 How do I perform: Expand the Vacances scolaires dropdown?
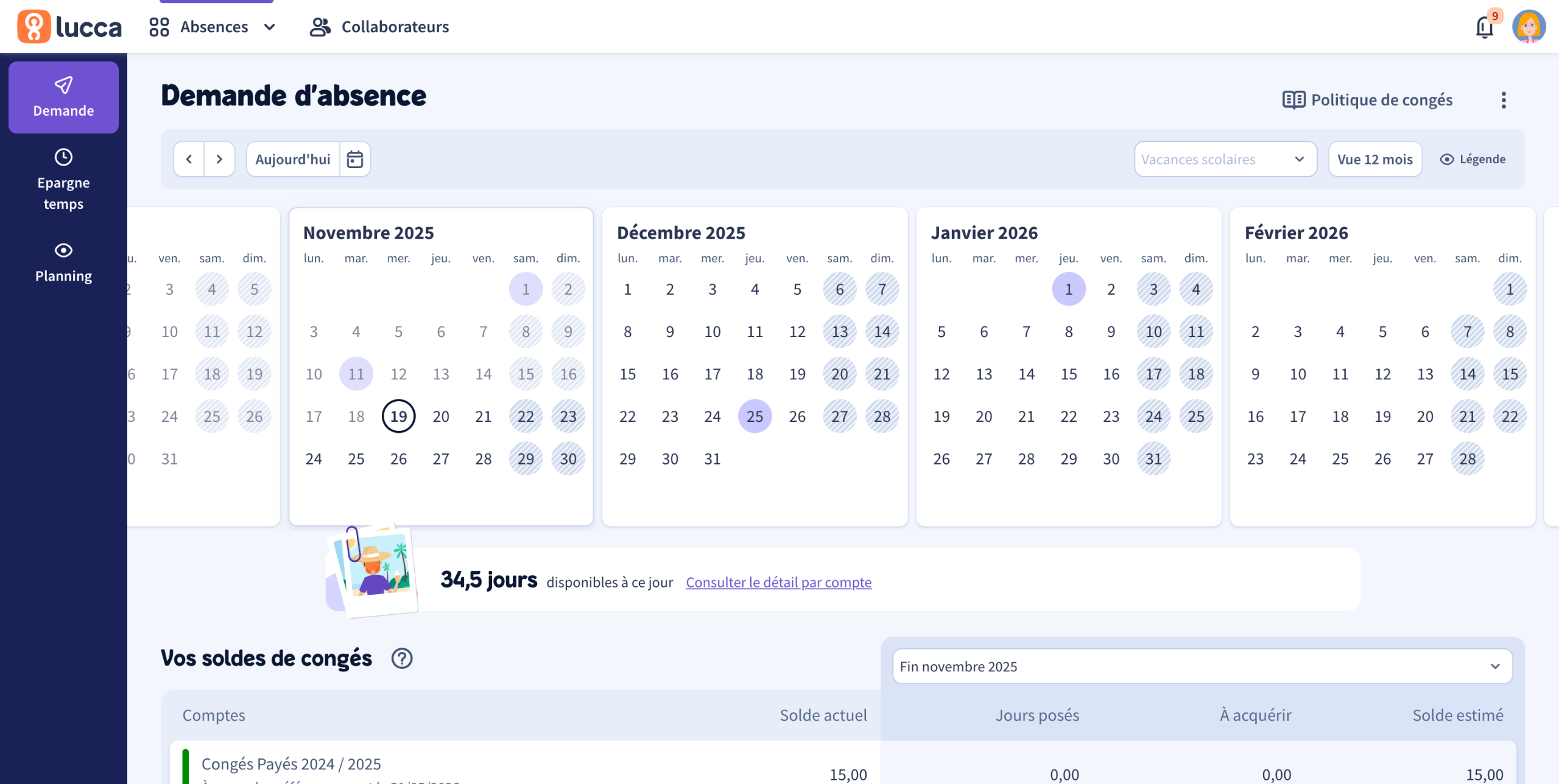click(1225, 159)
